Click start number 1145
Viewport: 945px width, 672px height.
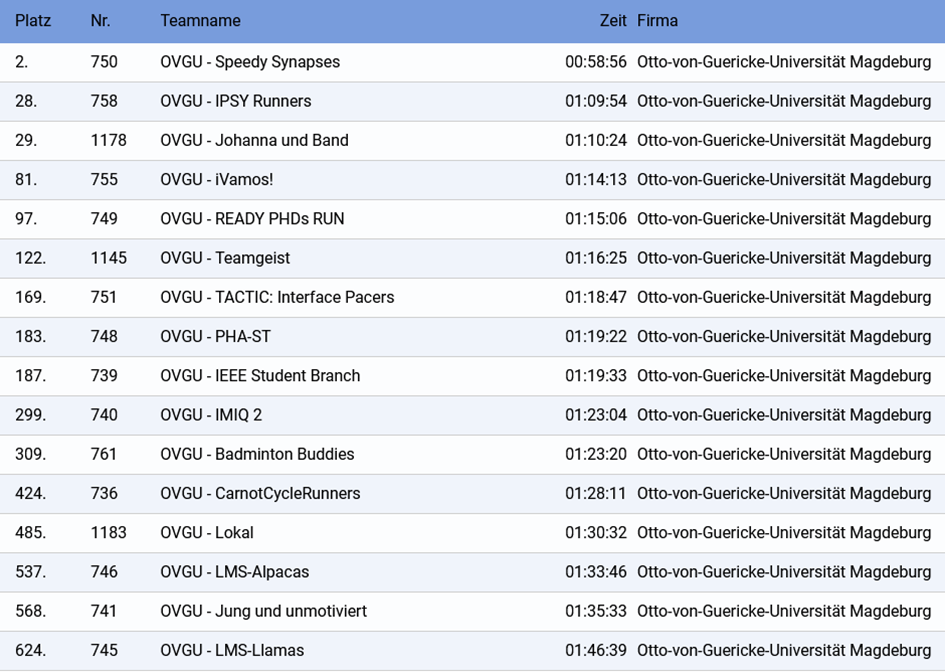[108, 258]
